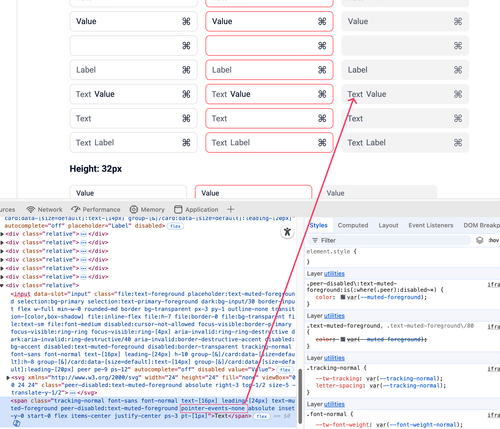Open utilities link above tracking-normal rule
This screenshot has width=500, height=429.
coord(334,358)
